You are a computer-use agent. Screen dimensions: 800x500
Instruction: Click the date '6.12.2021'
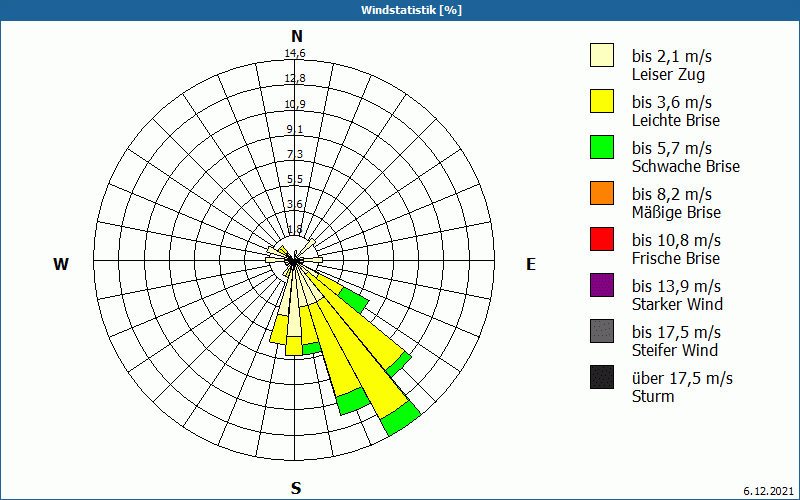(x=768, y=491)
